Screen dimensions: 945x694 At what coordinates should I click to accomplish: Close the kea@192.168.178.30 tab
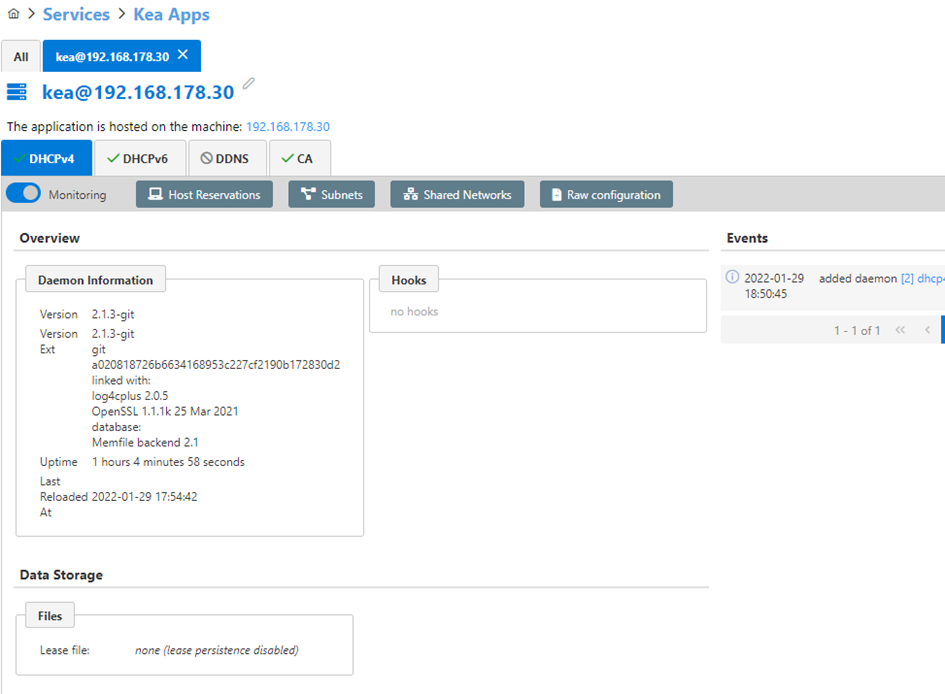click(183, 55)
